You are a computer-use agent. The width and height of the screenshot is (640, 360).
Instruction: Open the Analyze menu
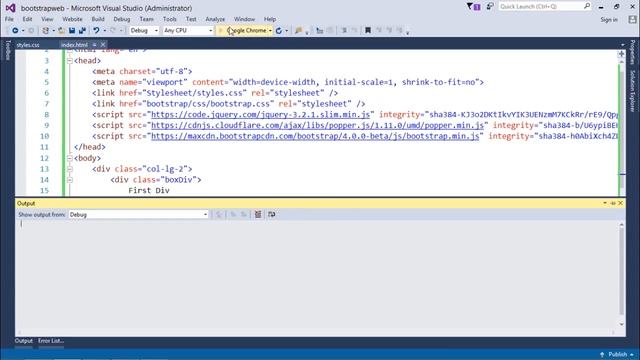pos(215,19)
